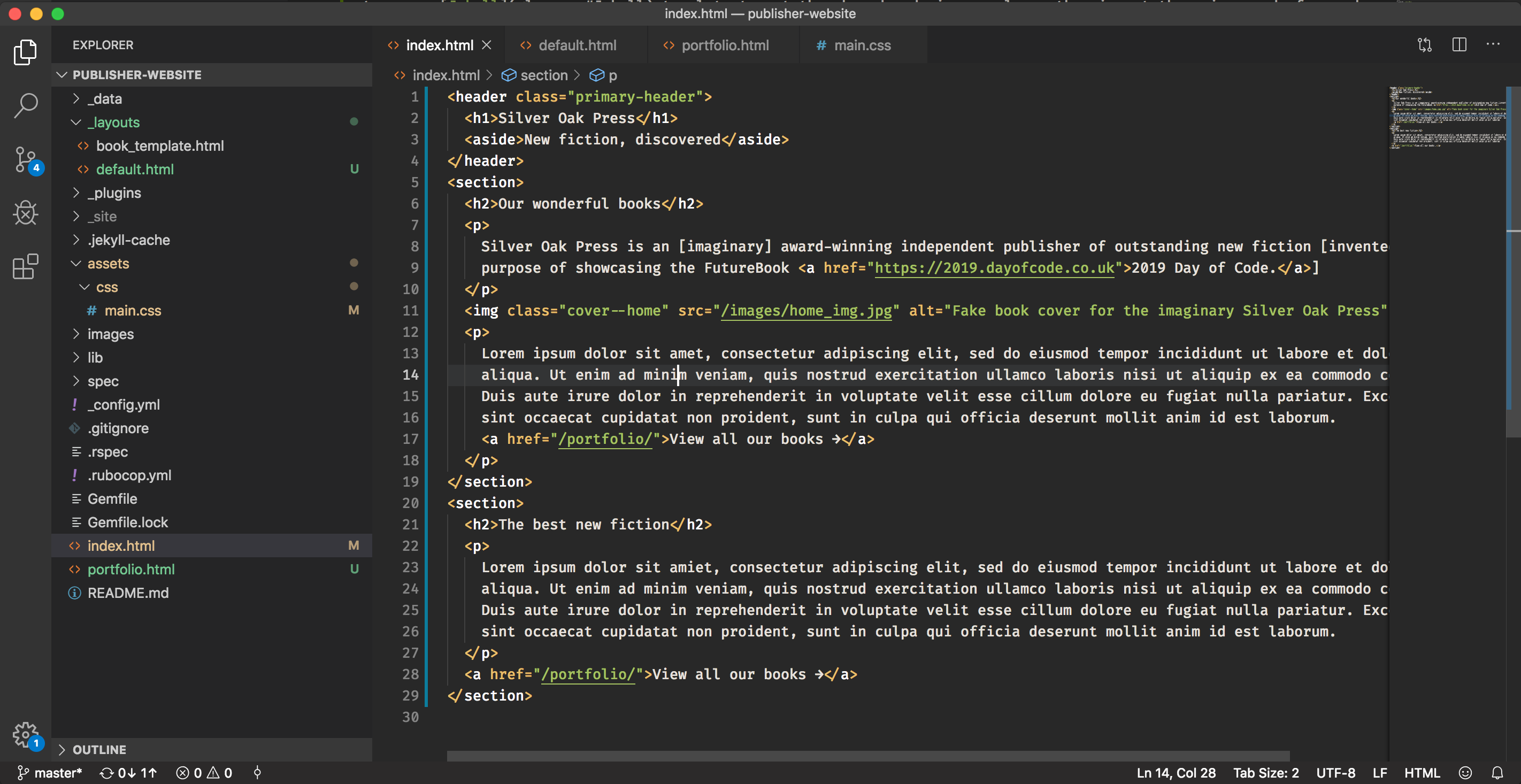1521x784 pixels.
Task: Click the minimap code preview
Action: (x=1447, y=118)
